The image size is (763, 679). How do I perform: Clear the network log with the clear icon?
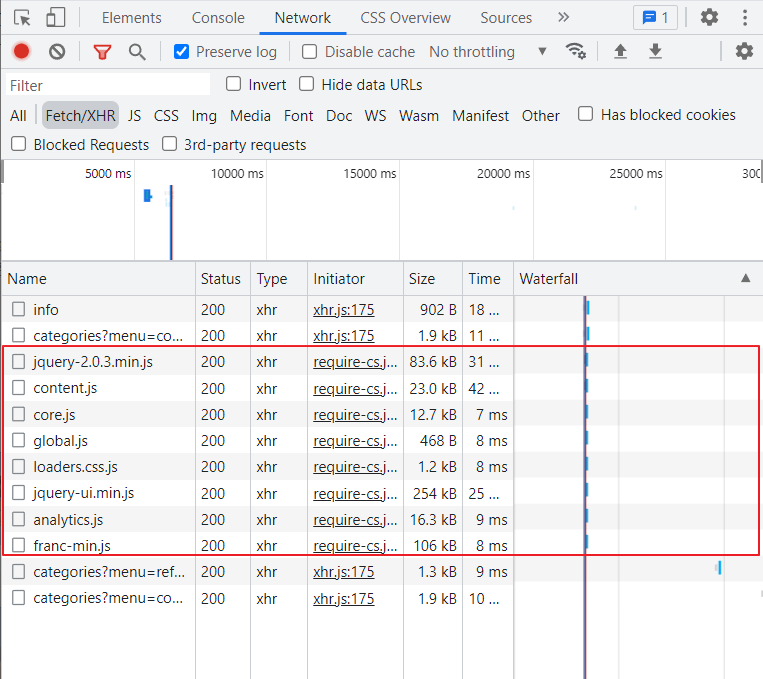click(57, 52)
